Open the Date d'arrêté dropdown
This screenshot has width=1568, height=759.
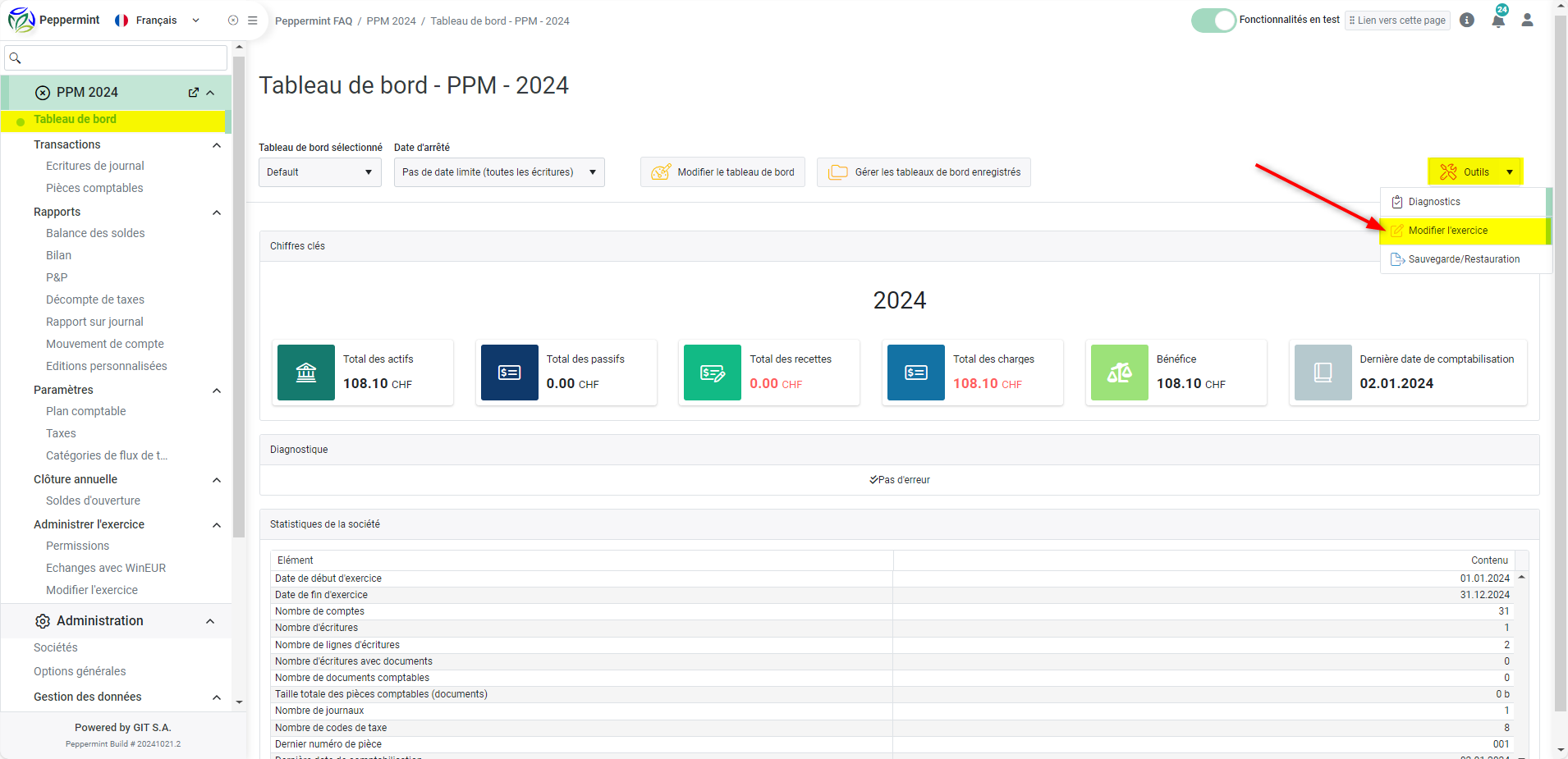coord(499,172)
